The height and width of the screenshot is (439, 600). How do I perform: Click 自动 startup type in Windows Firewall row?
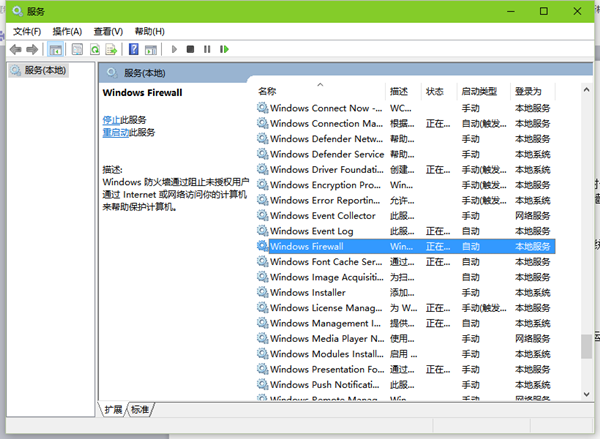(x=471, y=246)
